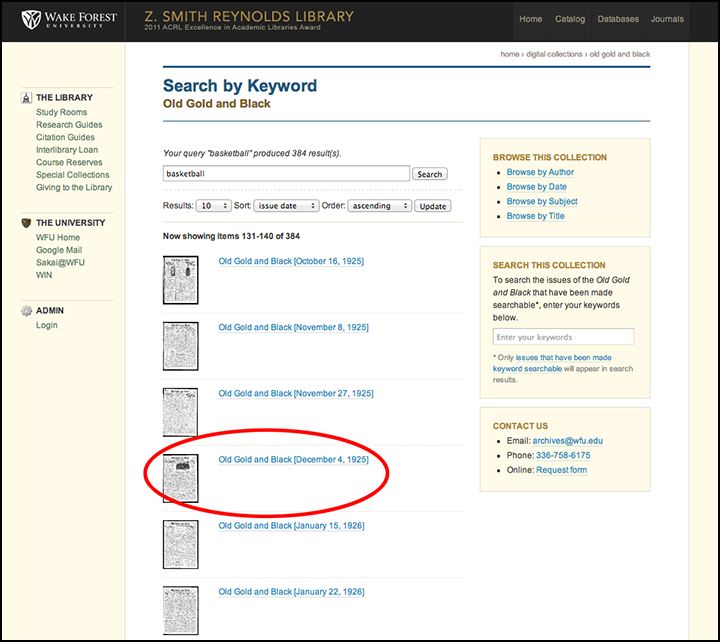Screen dimensions: 720x642
Task: Click the results count text for basketball query
Action: pyautogui.click(x=252, y=153)
